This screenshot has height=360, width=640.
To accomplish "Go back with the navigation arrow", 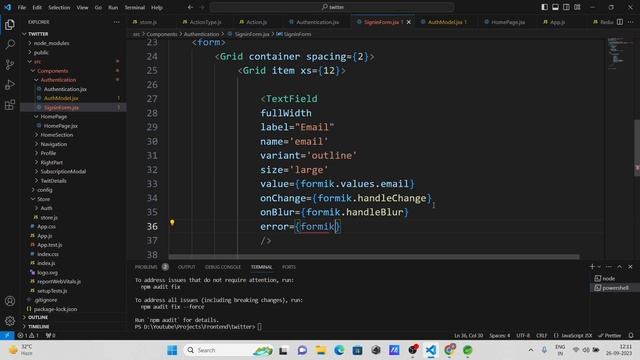I will pos(191,7).
